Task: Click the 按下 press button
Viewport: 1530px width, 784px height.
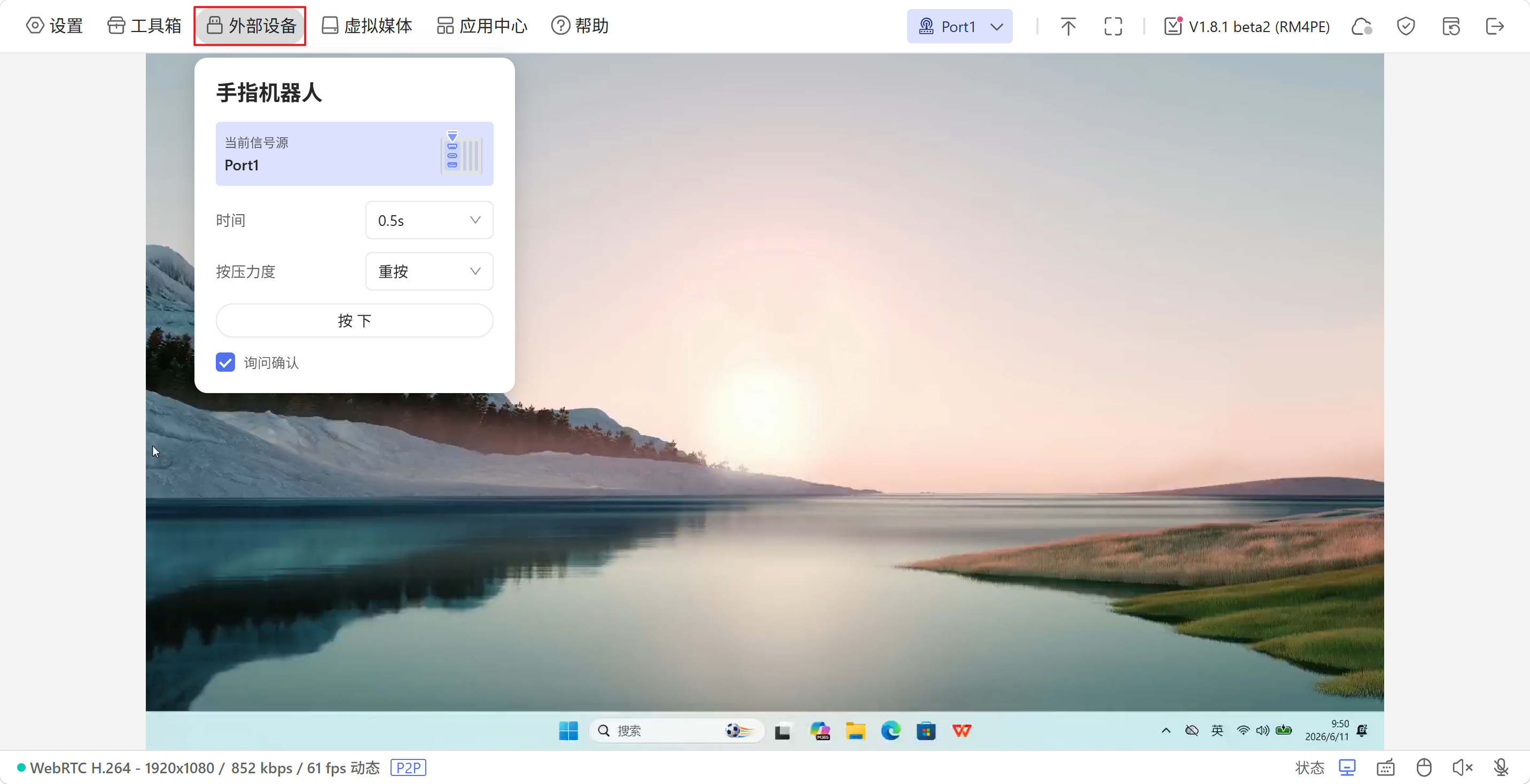Action: (354, 321)
